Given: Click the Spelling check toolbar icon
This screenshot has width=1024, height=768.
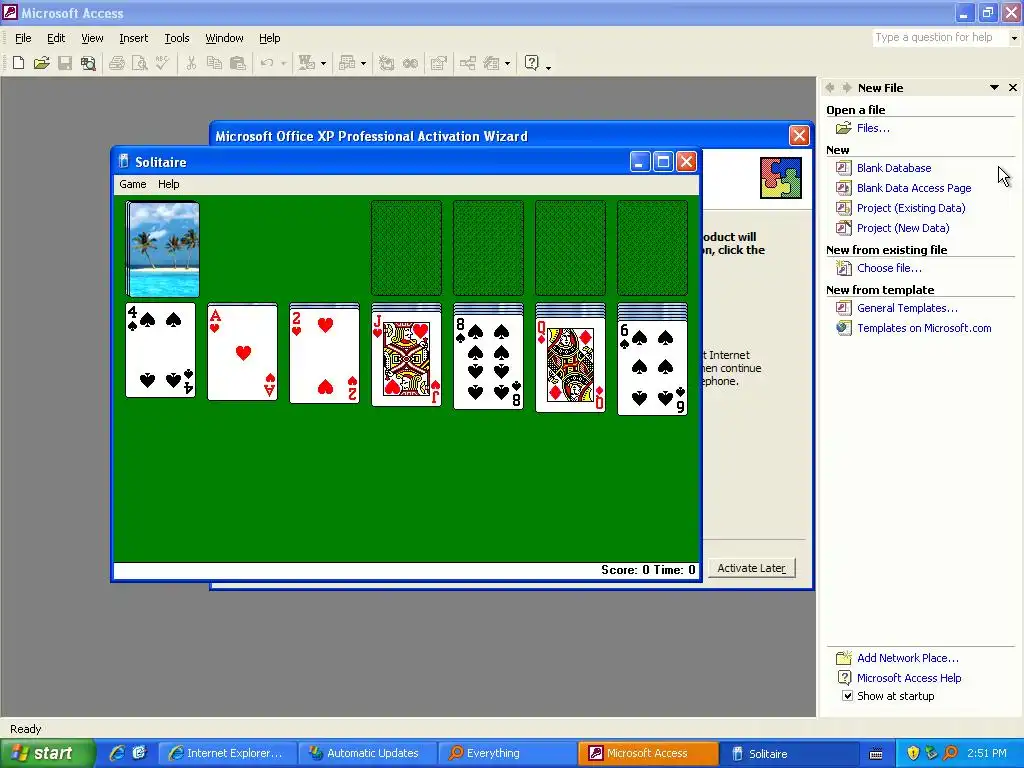Looking at the screenshot, I should [x=162, y=63].
